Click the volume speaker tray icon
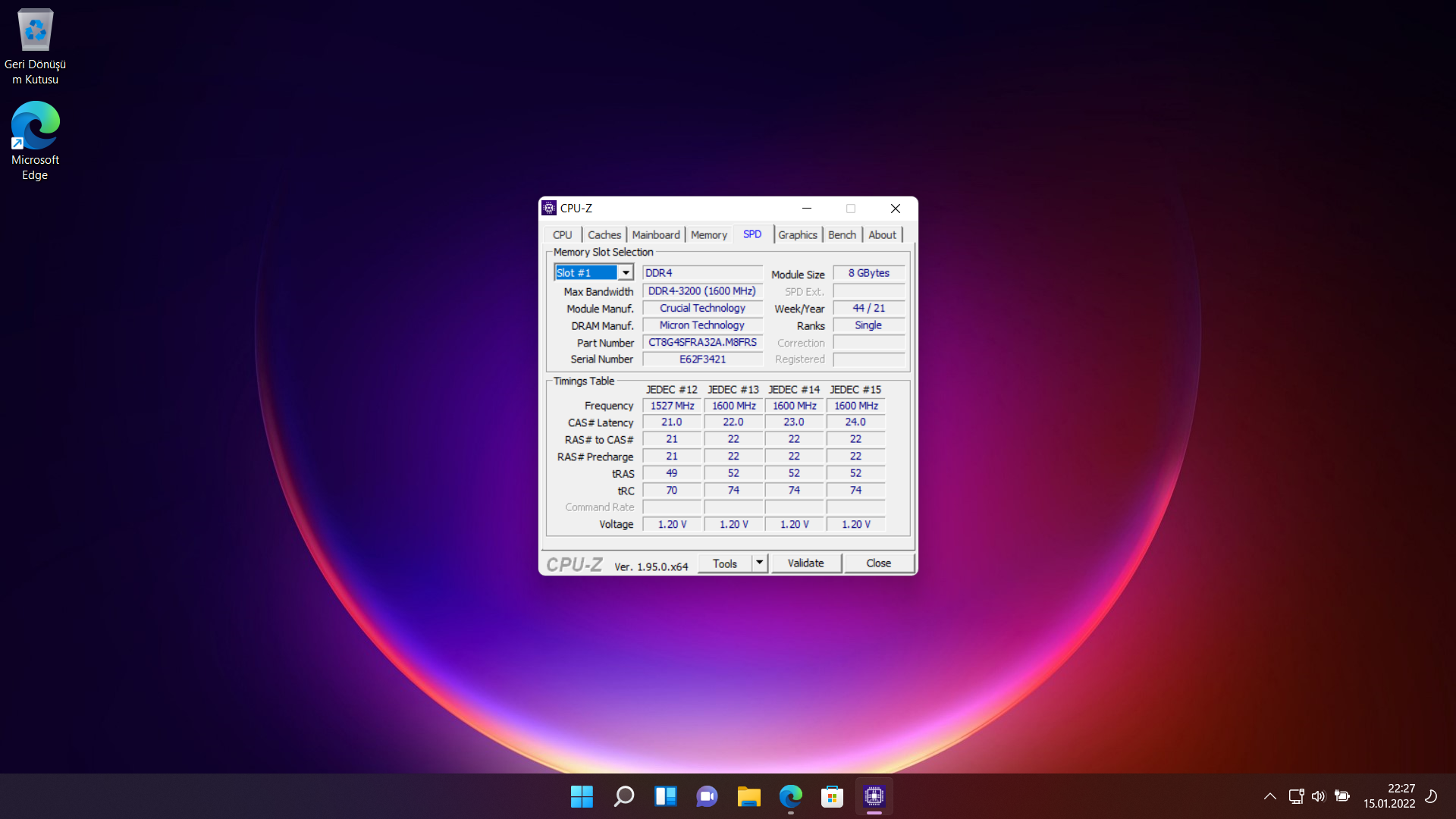 click(1318, 796)
